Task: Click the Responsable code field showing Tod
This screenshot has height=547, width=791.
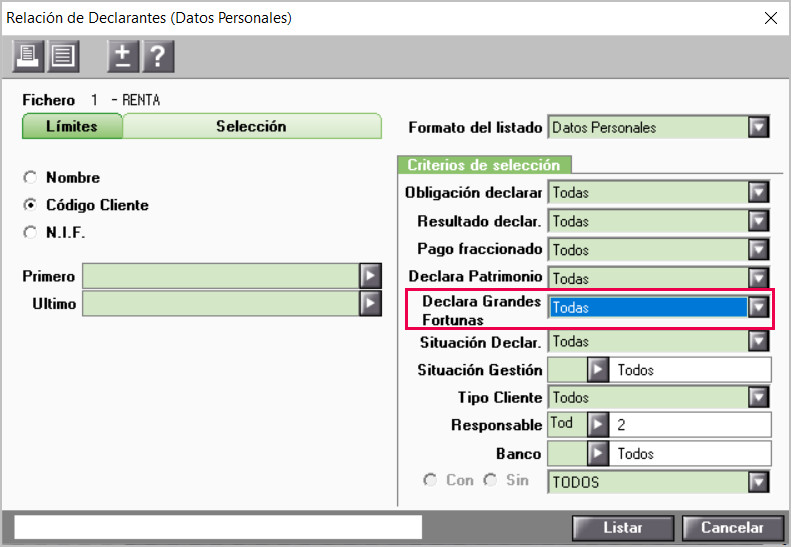Action: (x=568, y=424)
